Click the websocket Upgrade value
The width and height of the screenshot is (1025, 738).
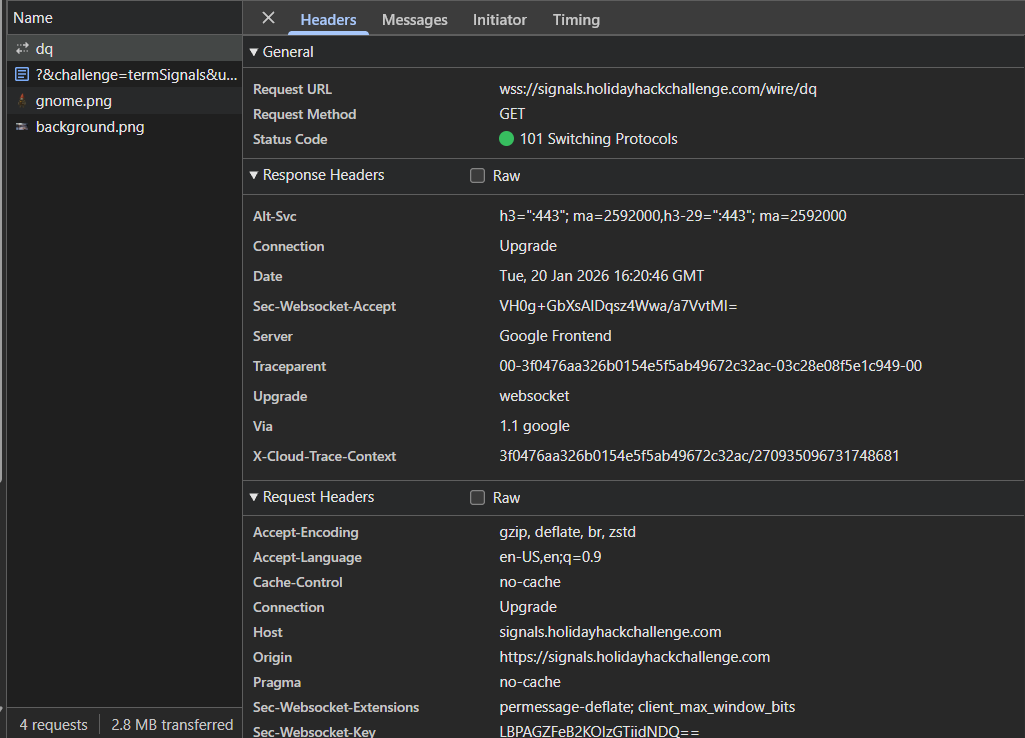point(534,396)
